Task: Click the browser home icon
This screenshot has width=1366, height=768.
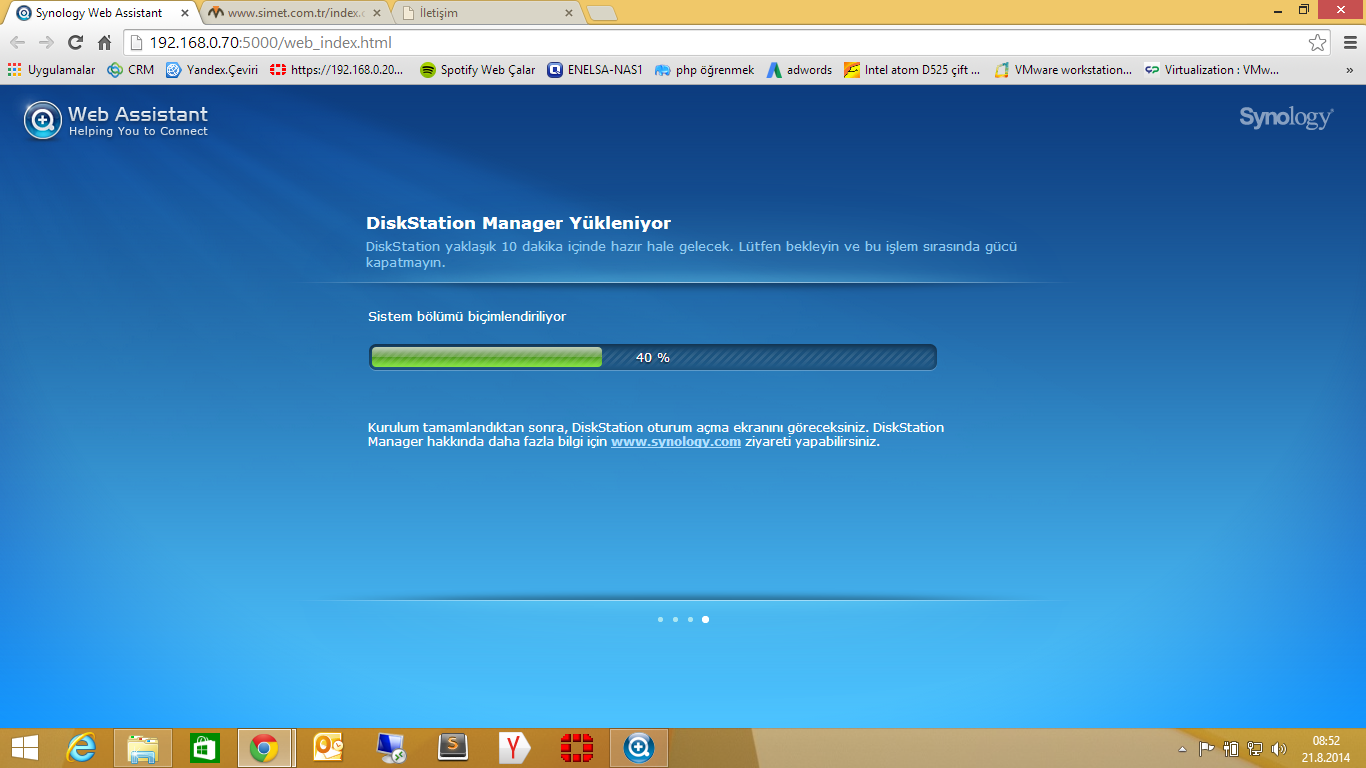Action: pyautogui.click(x=104, y=43)
